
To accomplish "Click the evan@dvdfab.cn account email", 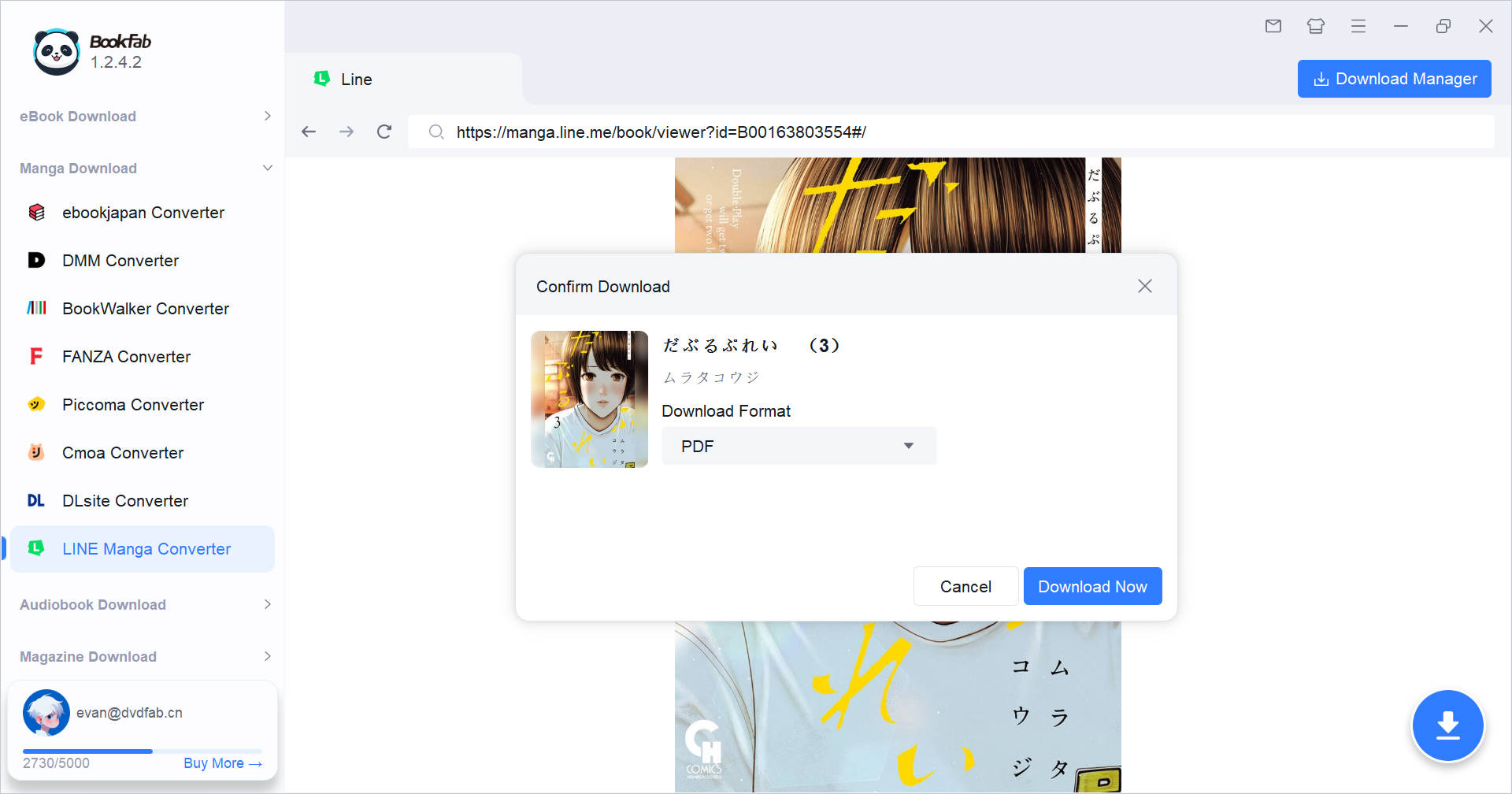I will tap(129, 713).
